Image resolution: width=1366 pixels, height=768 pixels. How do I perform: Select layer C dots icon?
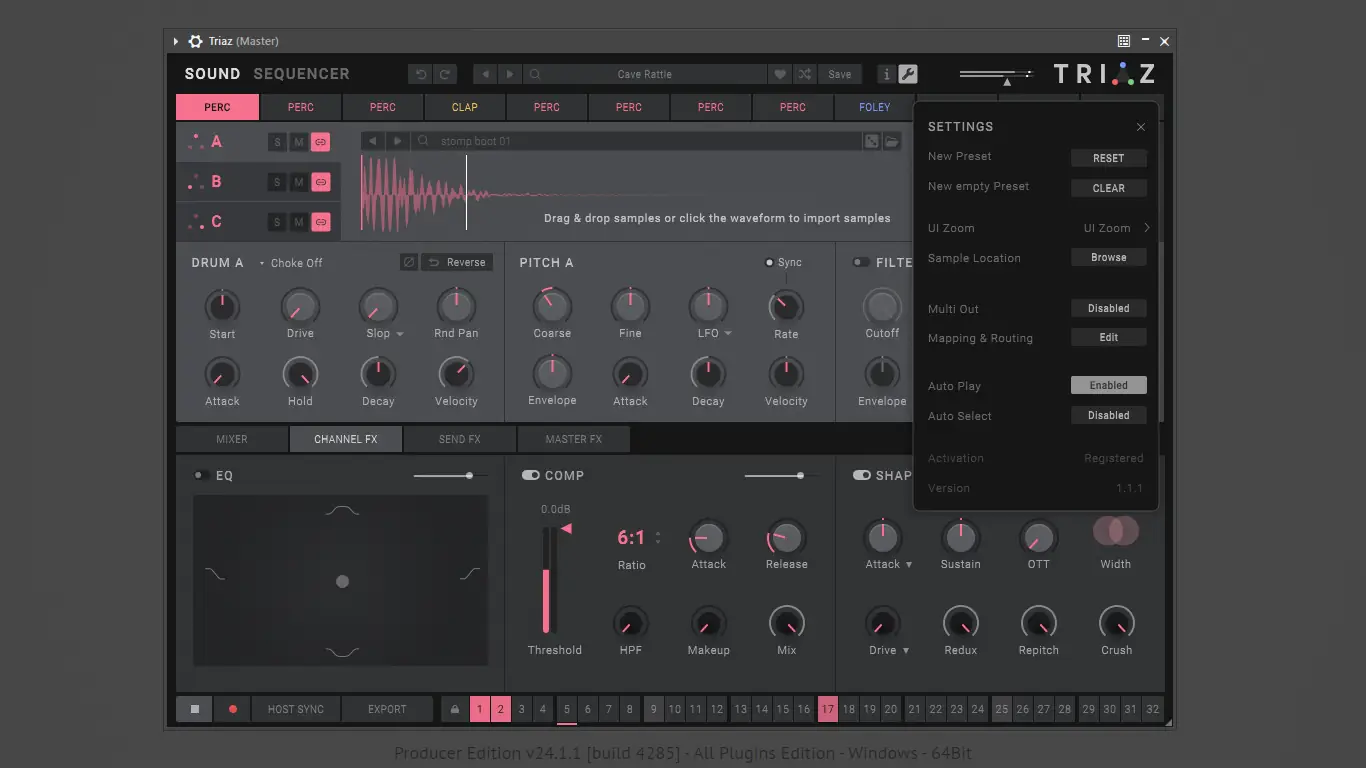coord(196,222)
